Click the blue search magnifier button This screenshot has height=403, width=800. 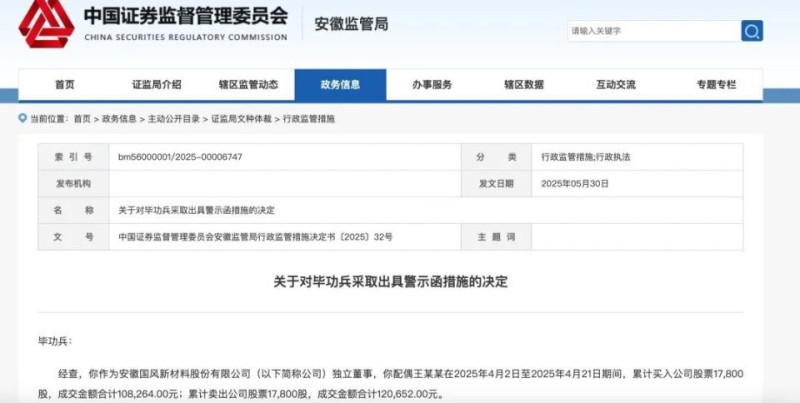pyautogui.click(x=752, y=31)
